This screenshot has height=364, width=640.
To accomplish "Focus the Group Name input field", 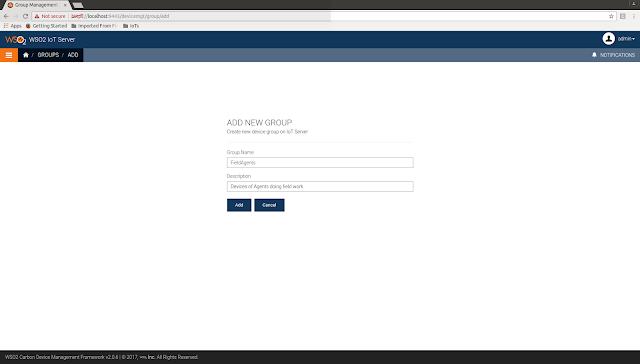I will 320,162.
